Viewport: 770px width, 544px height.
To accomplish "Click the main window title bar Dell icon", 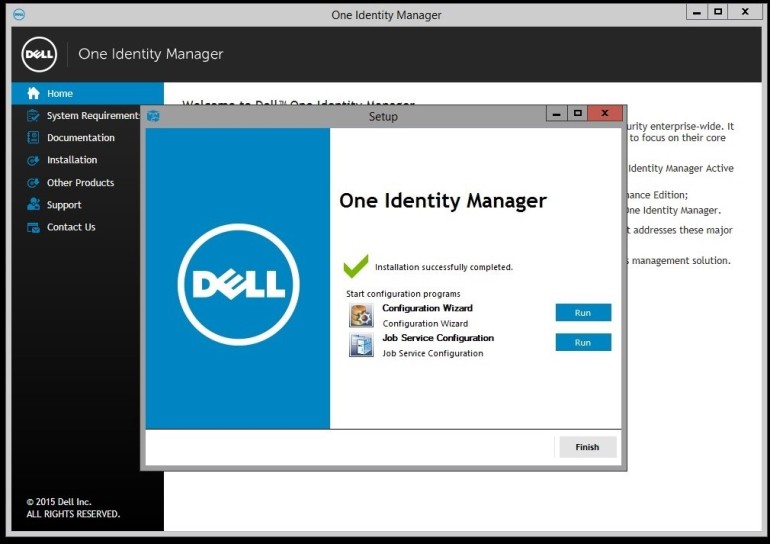I will [19, 15].
